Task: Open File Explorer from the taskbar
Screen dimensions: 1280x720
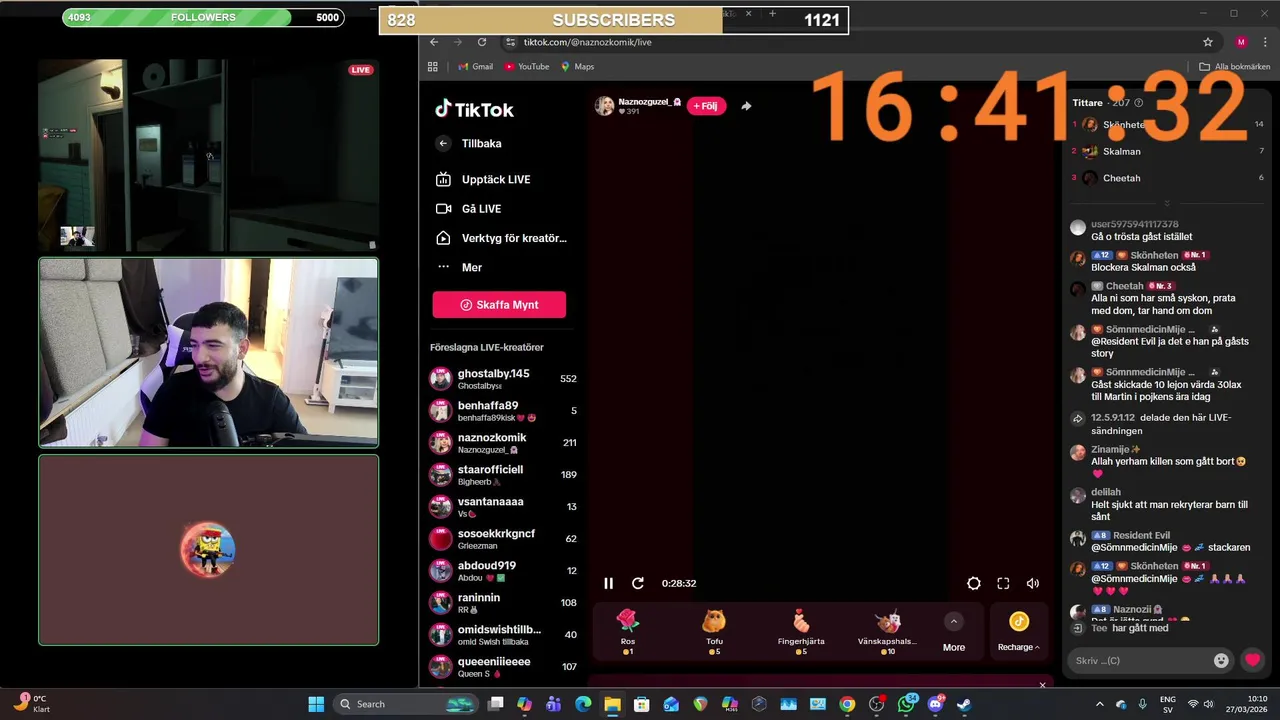Action: (612, 704)
